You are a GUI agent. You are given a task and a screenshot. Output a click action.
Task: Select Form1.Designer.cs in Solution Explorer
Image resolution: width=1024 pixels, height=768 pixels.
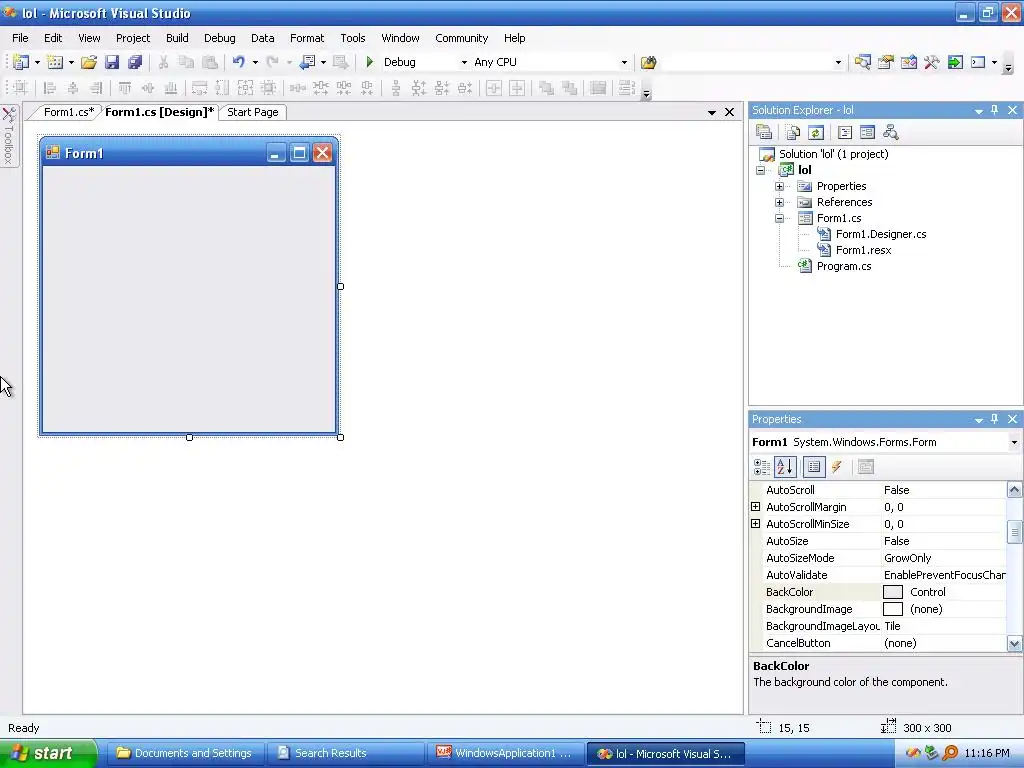(x=881, y=234)
